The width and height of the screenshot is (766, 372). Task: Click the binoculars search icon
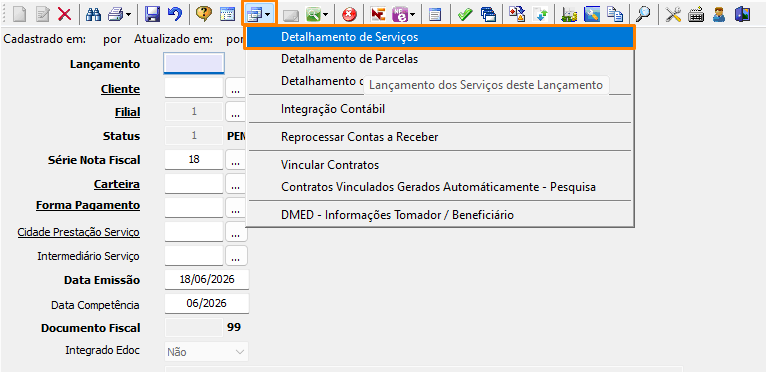(x=93, y=15)
